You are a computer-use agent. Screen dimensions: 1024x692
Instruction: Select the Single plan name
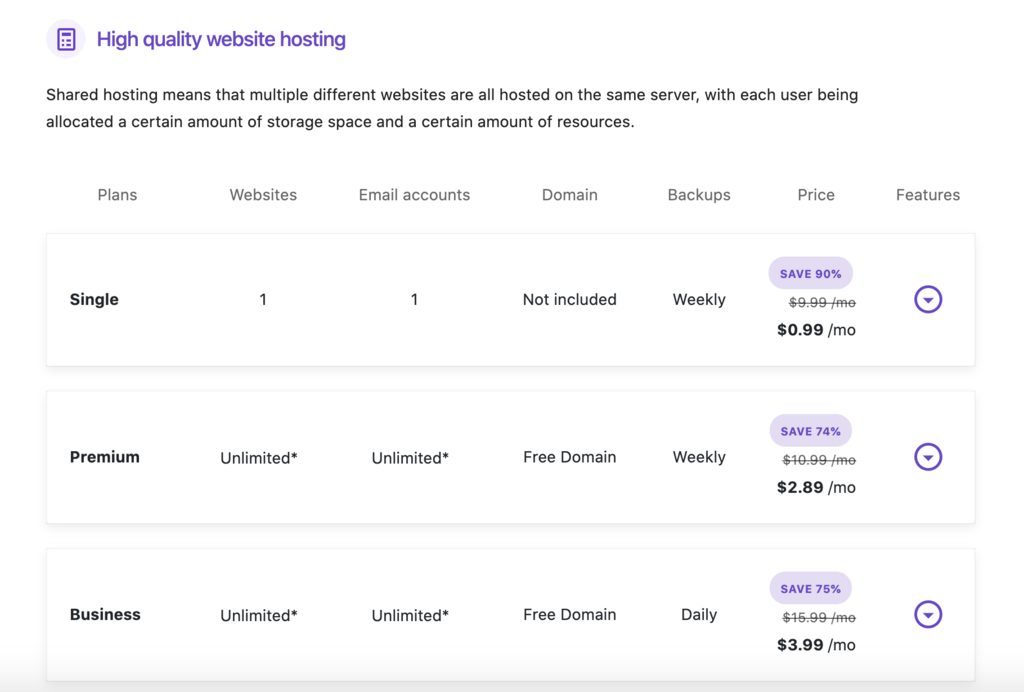tap(94, 299)
